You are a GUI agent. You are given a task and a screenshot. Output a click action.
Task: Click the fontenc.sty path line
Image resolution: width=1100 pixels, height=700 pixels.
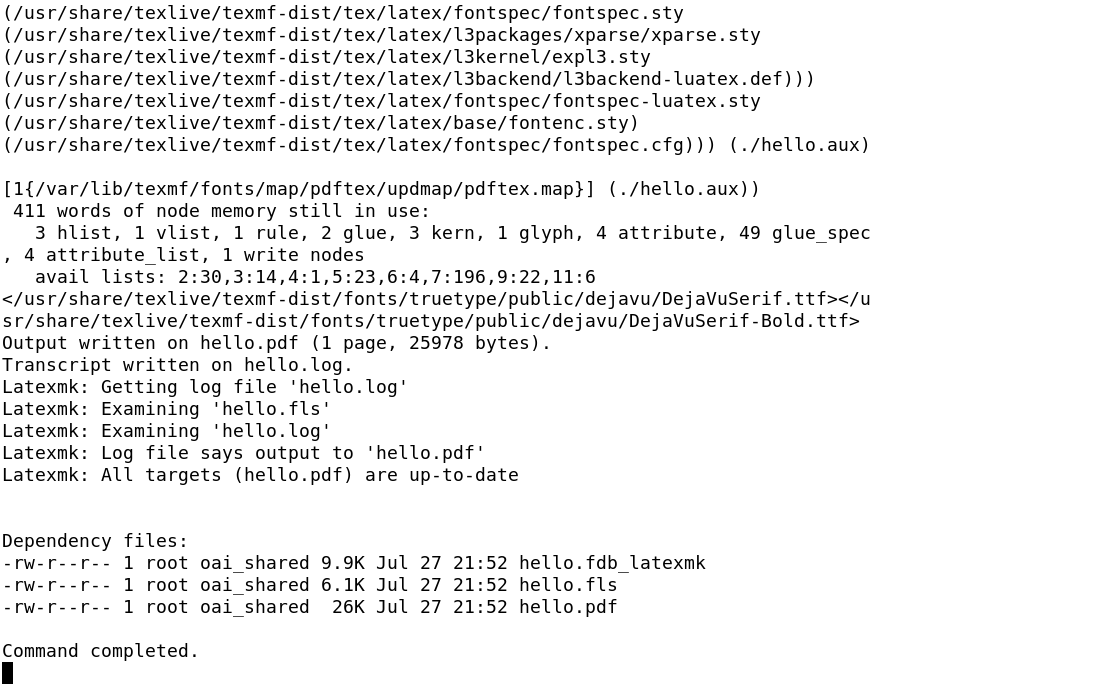(x=321, y=123)
